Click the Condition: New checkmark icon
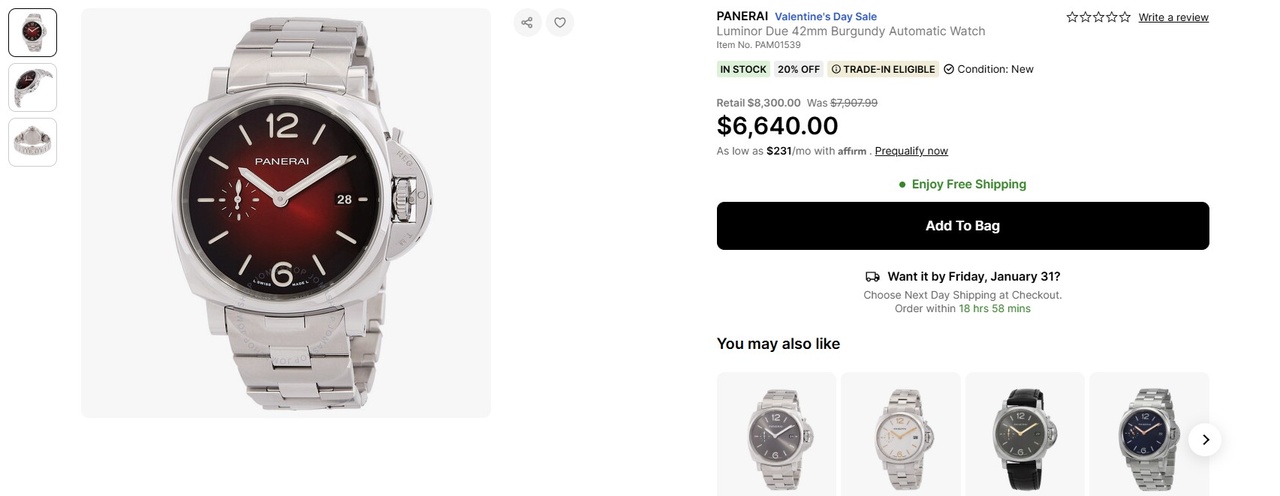The image size is (1280, 496). (x=949, y=69)
